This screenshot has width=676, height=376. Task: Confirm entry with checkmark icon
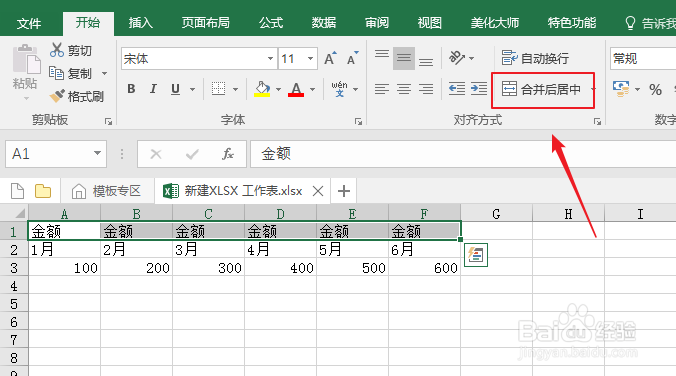coord(192,154)
